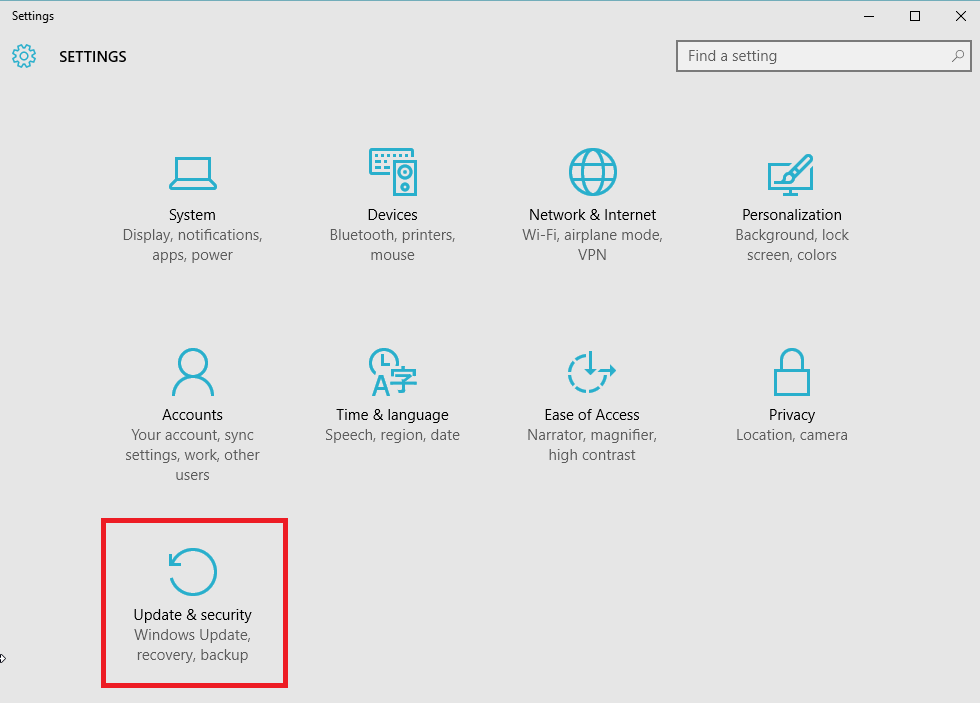Click the "Network & Internet" text label
The image size is (980, 703).
coord(592,215)
